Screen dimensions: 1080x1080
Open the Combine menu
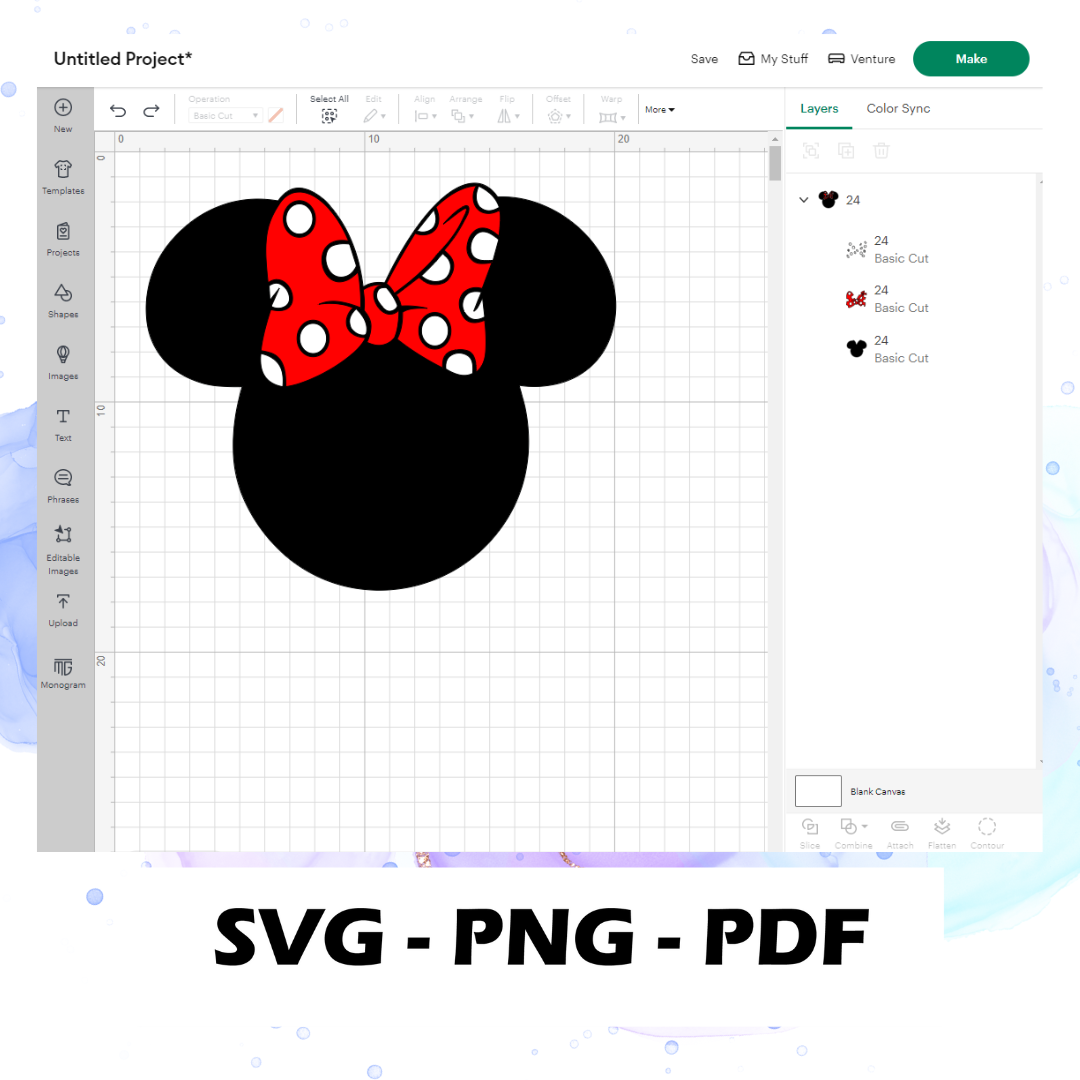tap(853, 833)
